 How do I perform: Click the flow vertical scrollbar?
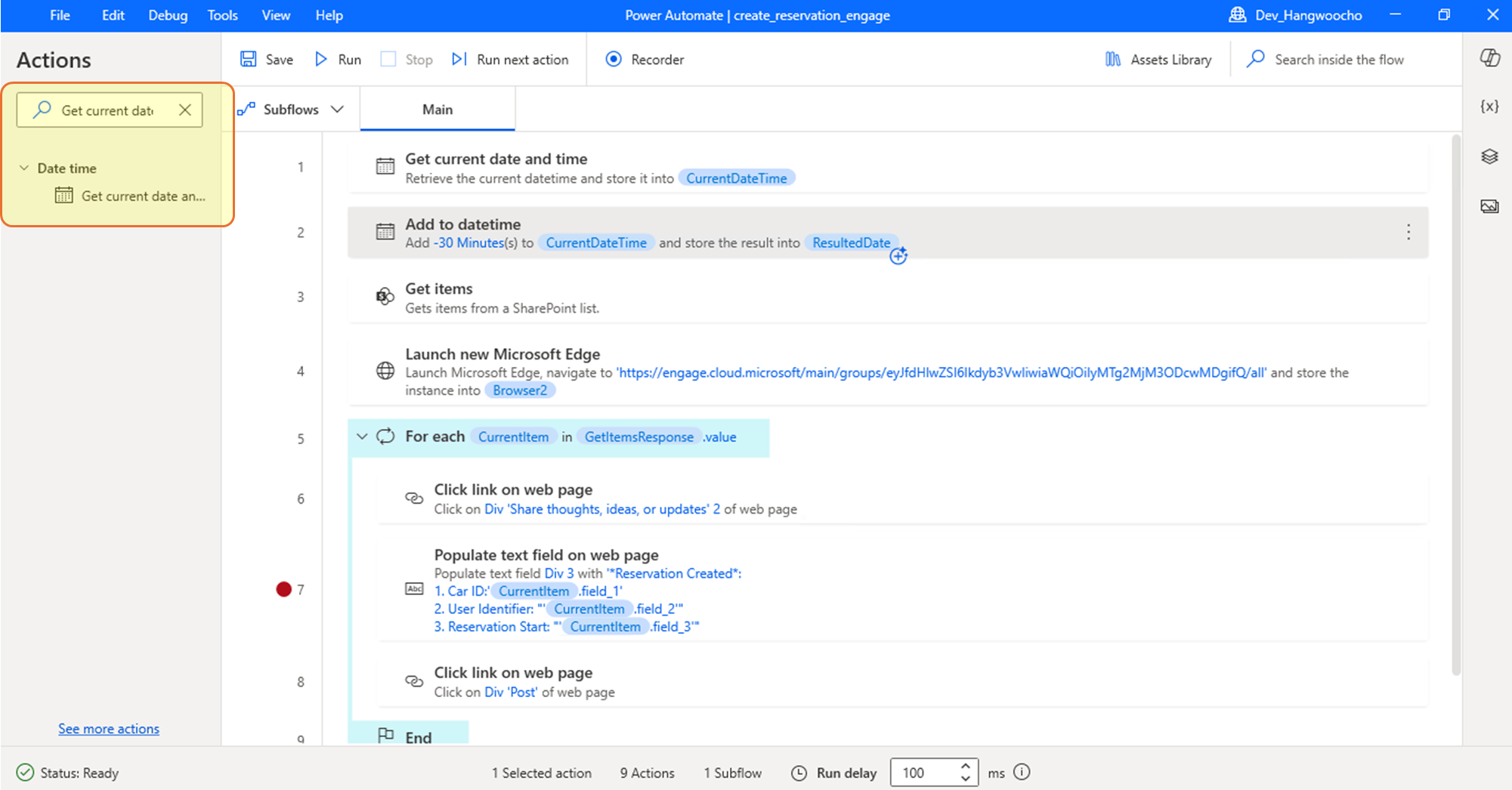(x=1456, y=405)
